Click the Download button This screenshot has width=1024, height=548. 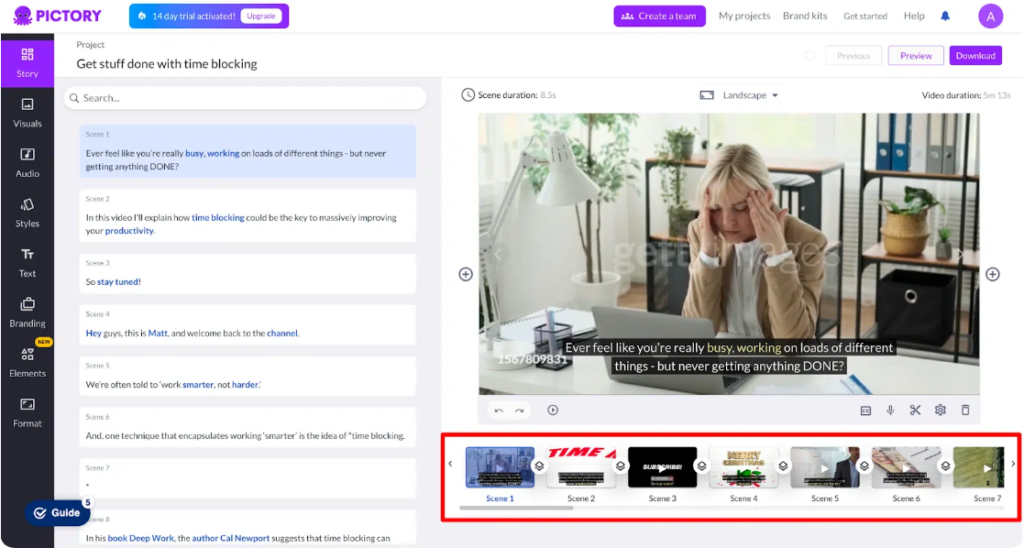click(x=975, y=56)
